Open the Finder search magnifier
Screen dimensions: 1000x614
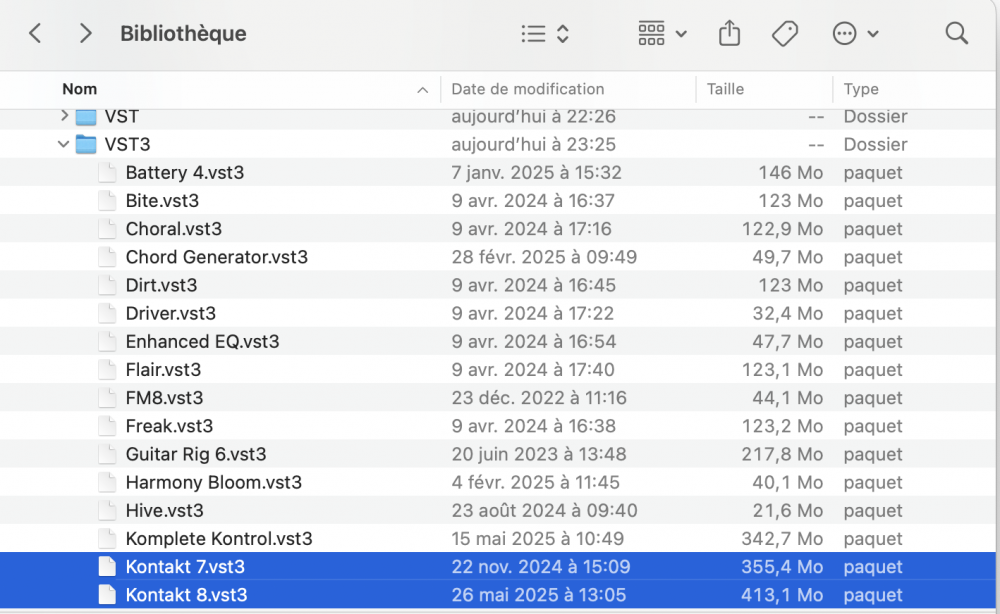click(x=957, y=33)
